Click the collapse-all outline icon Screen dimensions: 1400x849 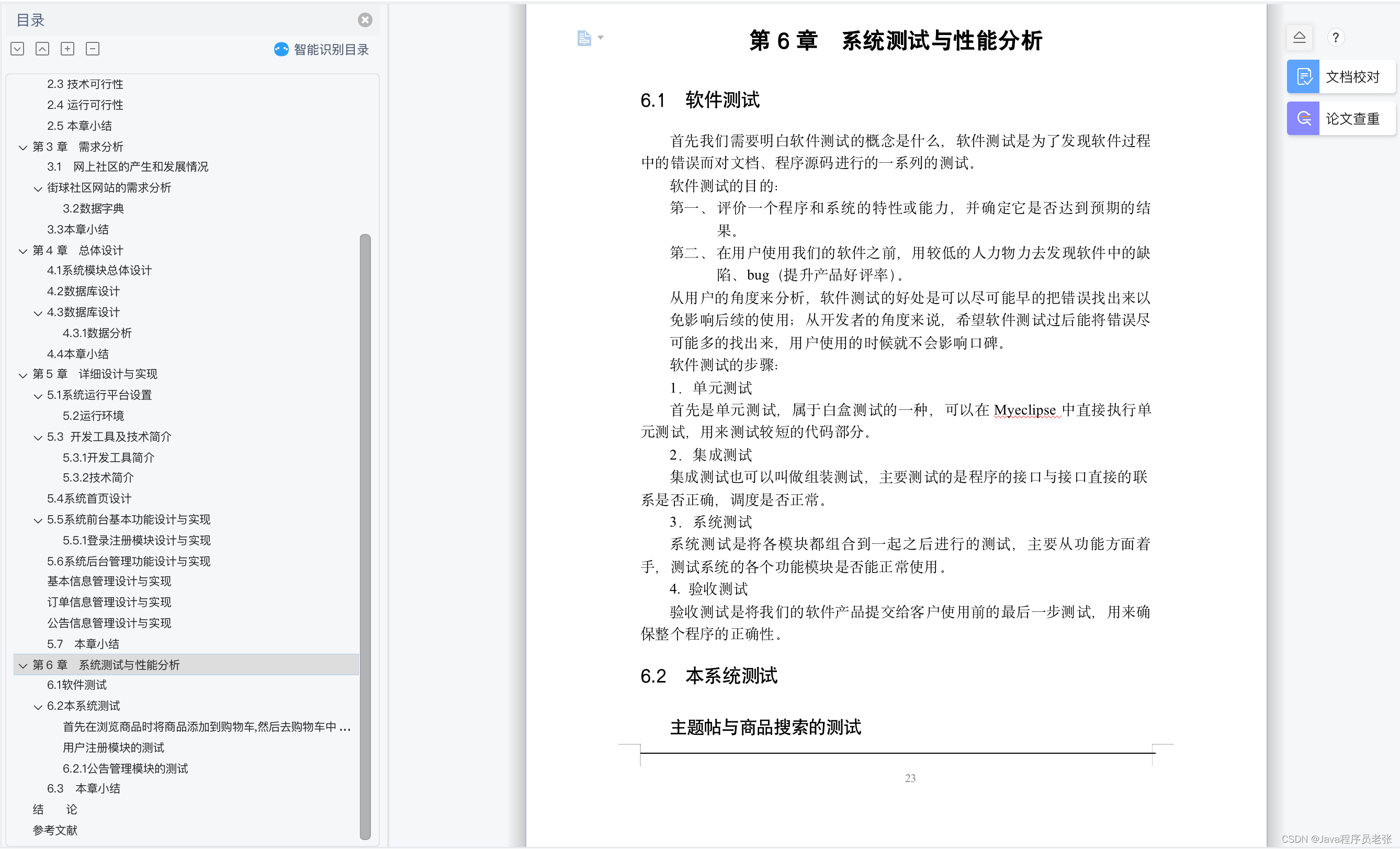pos(42,49)
